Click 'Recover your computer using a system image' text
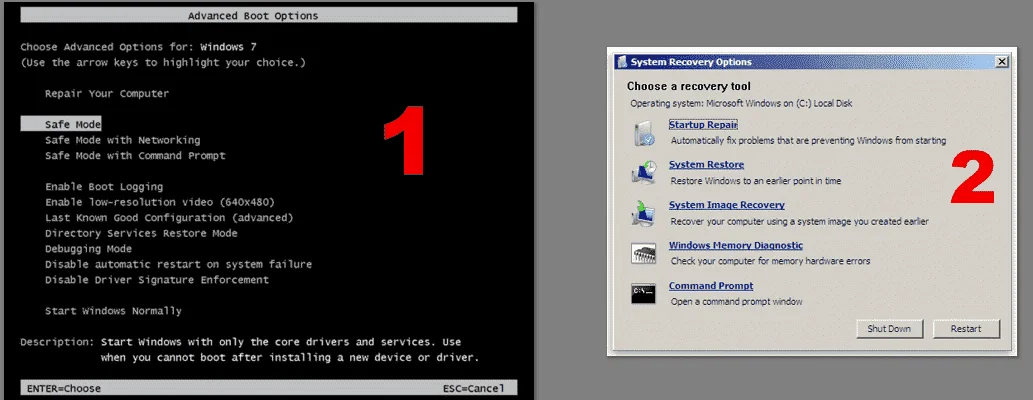Image resolution: width=1033 pixels, height=400 pixels. tap(800, 221)
